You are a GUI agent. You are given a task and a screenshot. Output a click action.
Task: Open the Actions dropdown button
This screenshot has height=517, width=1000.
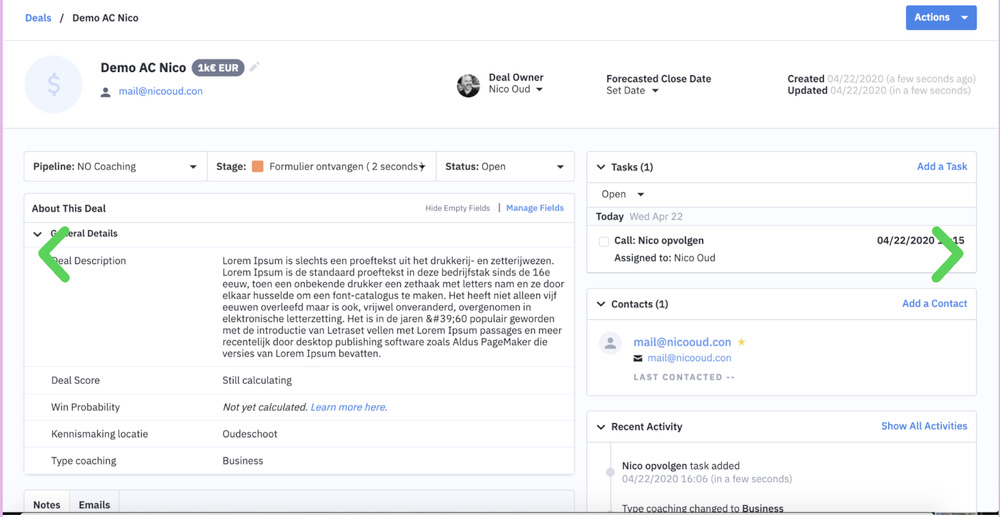pos(941,17)
